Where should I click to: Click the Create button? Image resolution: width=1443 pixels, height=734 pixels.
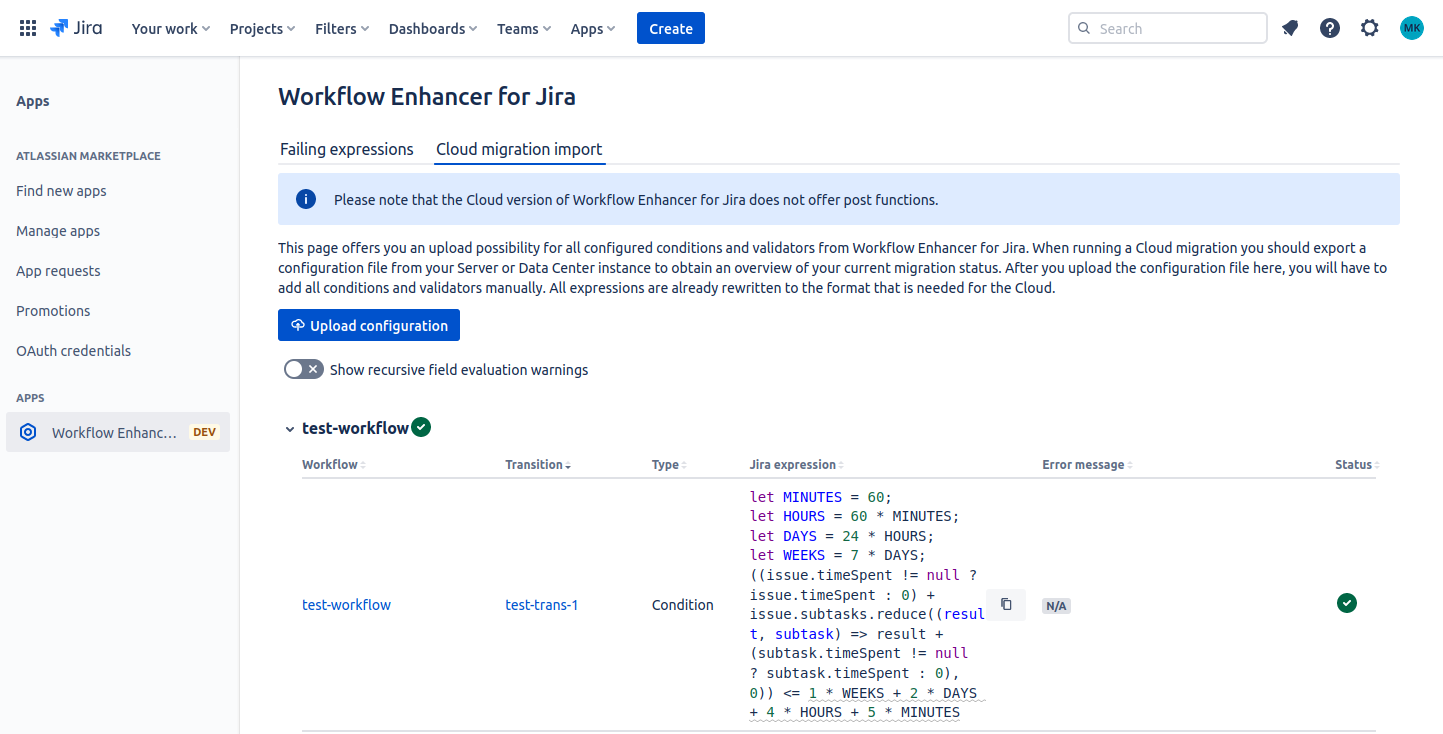click(670, 28)
